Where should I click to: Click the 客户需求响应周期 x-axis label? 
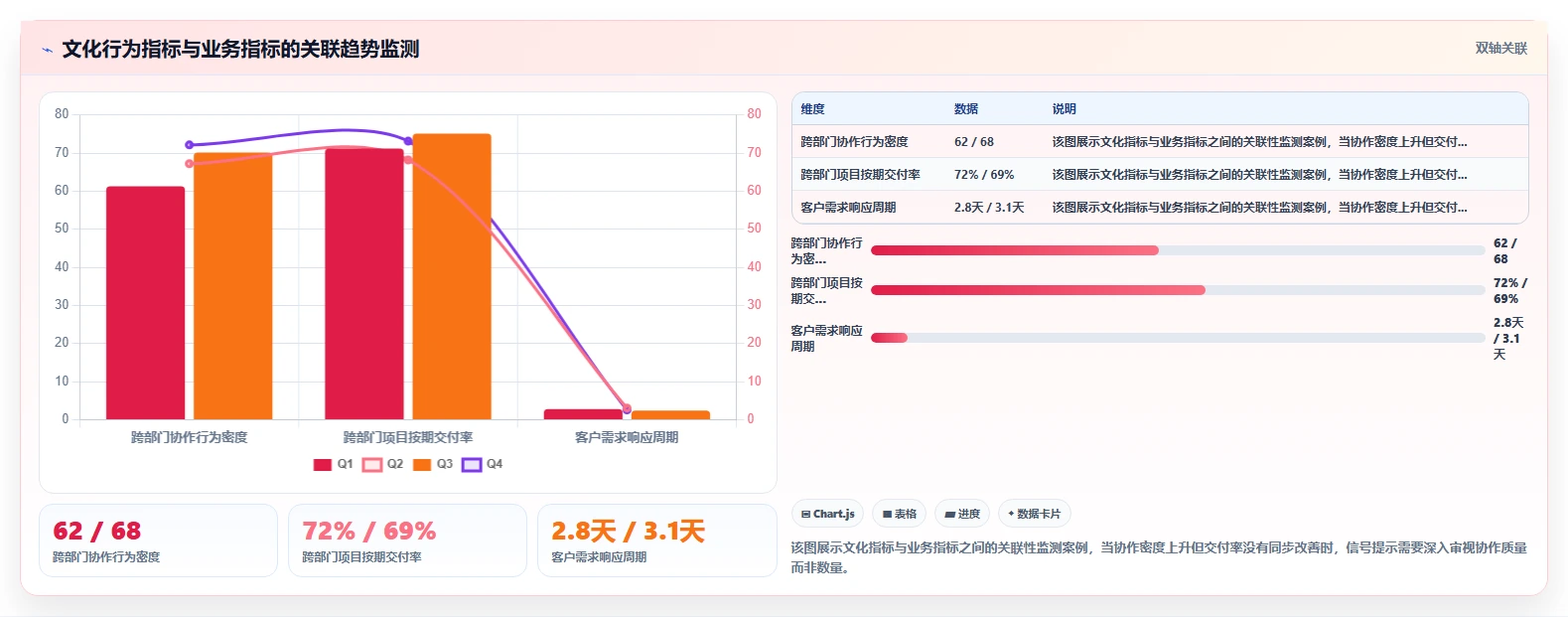point(627,437)
